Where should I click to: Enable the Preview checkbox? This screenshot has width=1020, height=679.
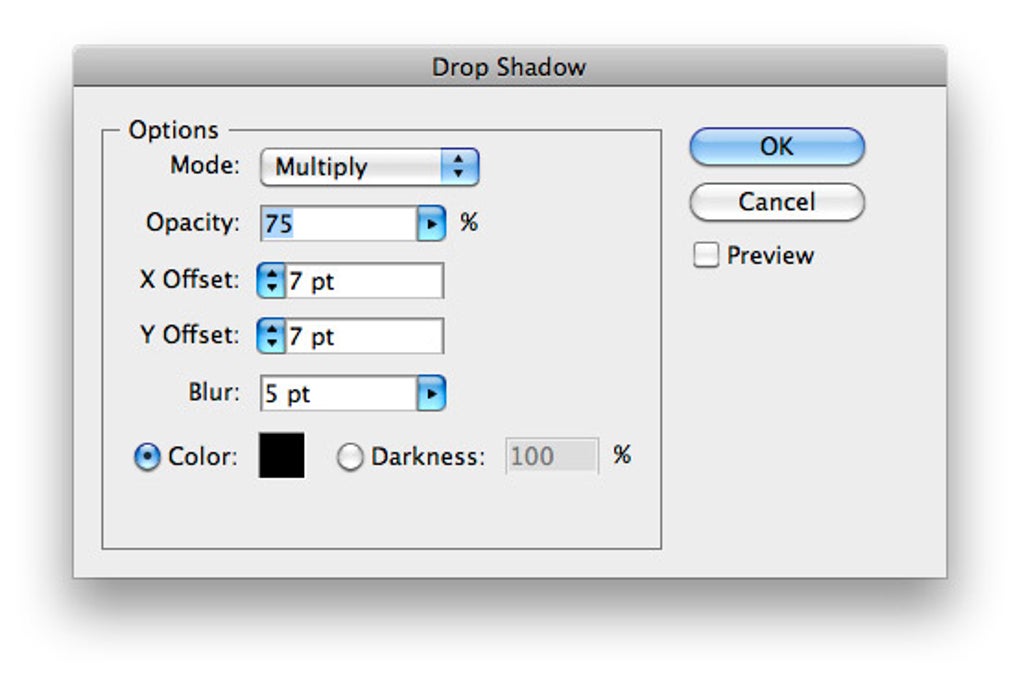[x=706, y=256]
